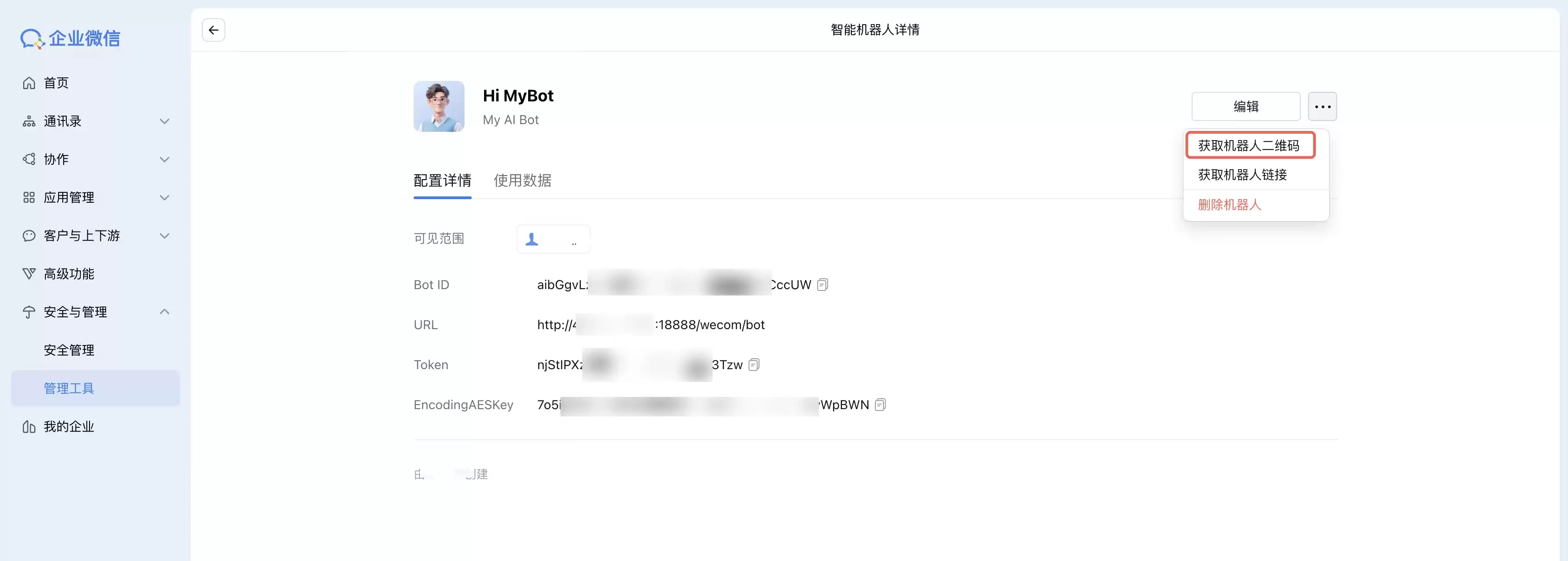Open the 管理工具 sidebar entry
The height and width of the screenshot is (561, 1568).
[x=69, y=388]
